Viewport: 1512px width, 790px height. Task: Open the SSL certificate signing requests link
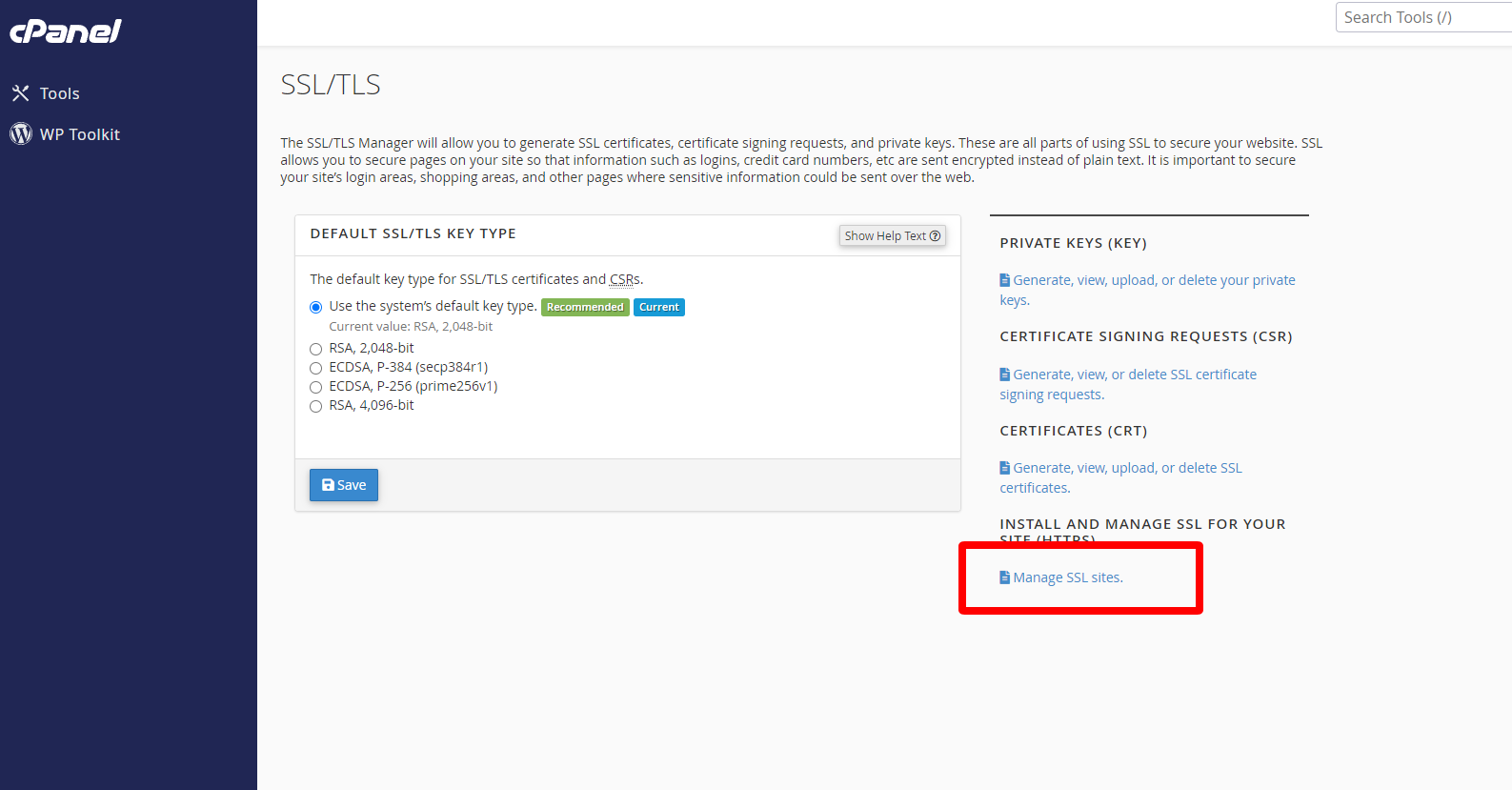(1134, 375)
